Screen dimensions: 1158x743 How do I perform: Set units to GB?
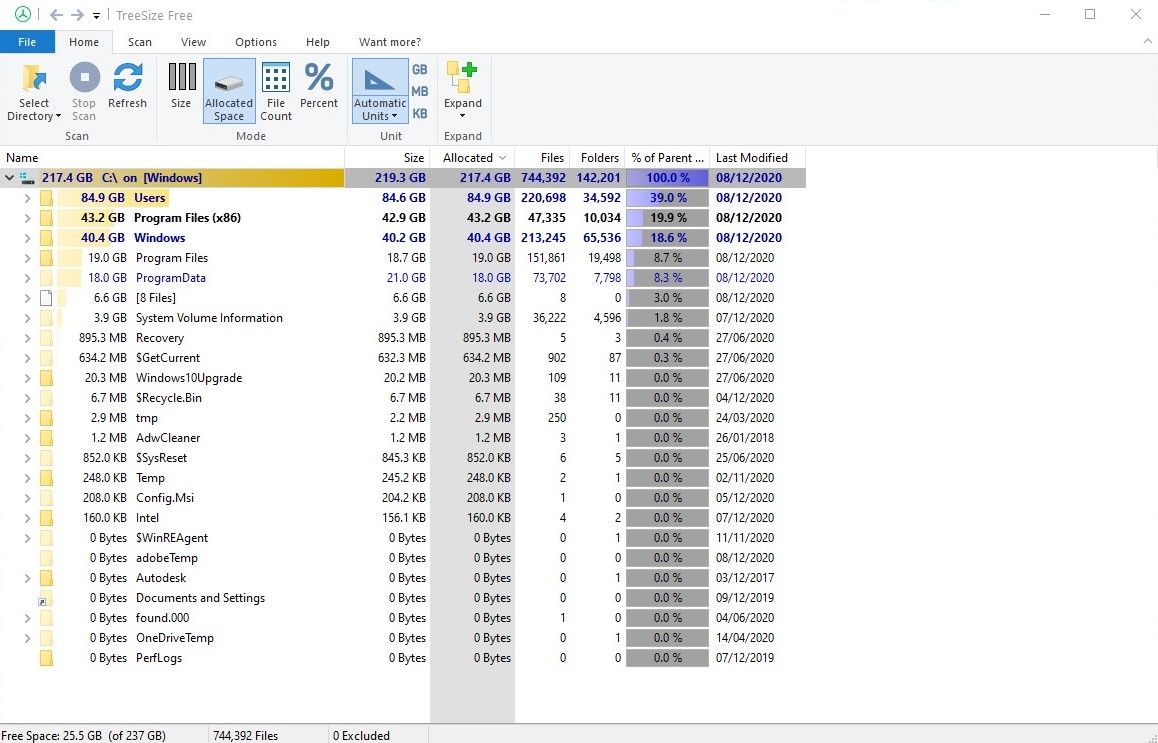(x=419, y=69)
